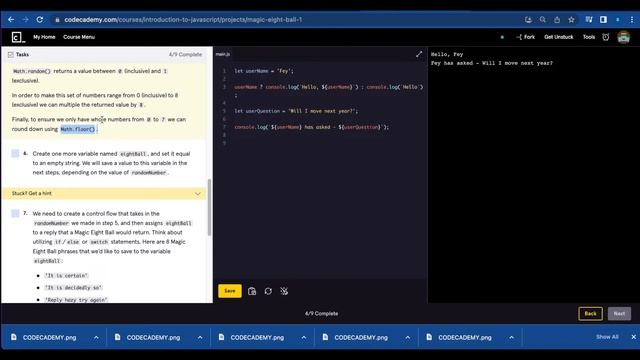Click the console output 'Hello, Fey'
The image size is (640, 360).
pos(447,54)
